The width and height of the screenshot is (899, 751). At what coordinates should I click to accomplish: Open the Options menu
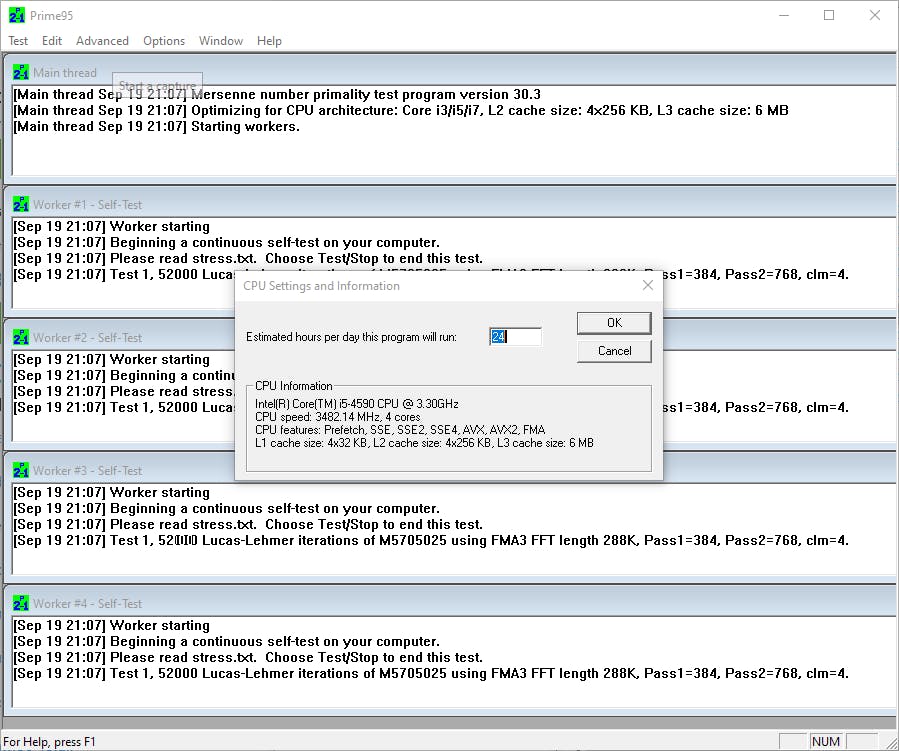pos(164,41)
